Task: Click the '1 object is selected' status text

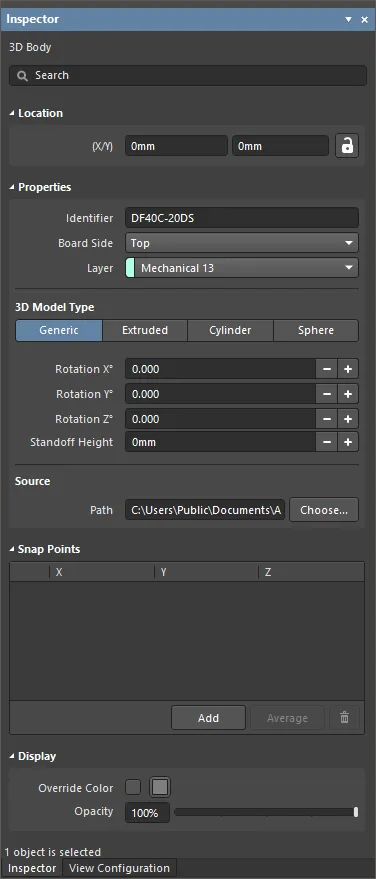Action: (x=53, y=852)
